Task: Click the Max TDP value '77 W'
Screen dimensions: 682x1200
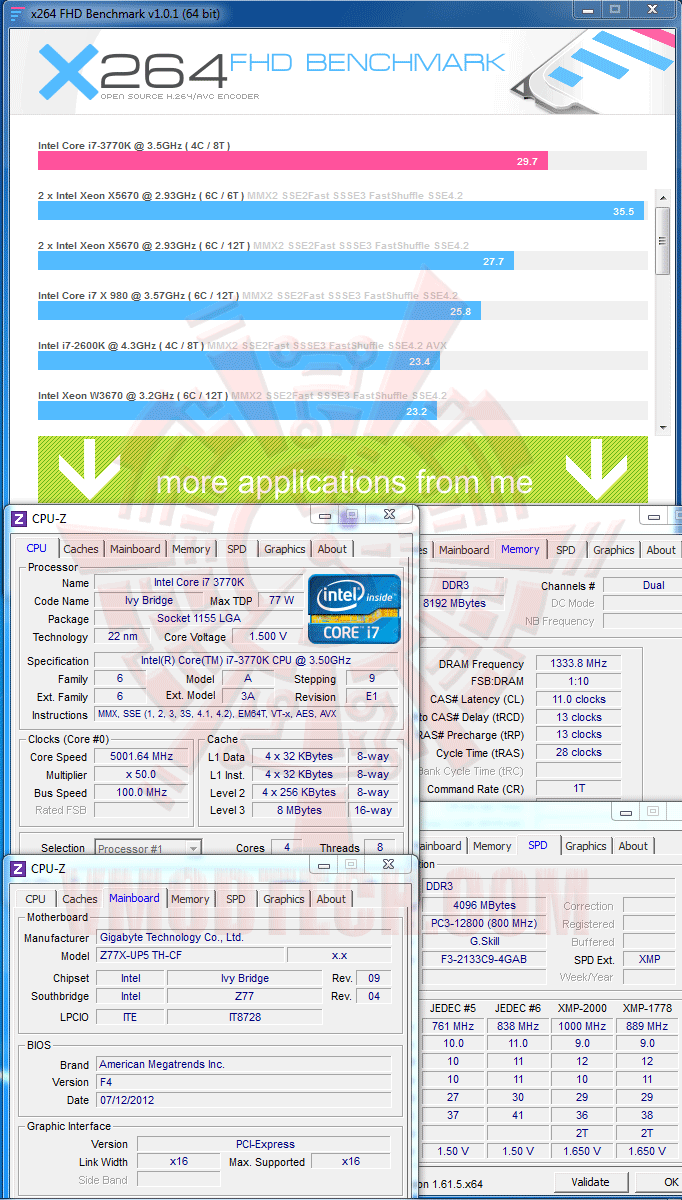Action: pyautogui.click(x=282, y=601)
